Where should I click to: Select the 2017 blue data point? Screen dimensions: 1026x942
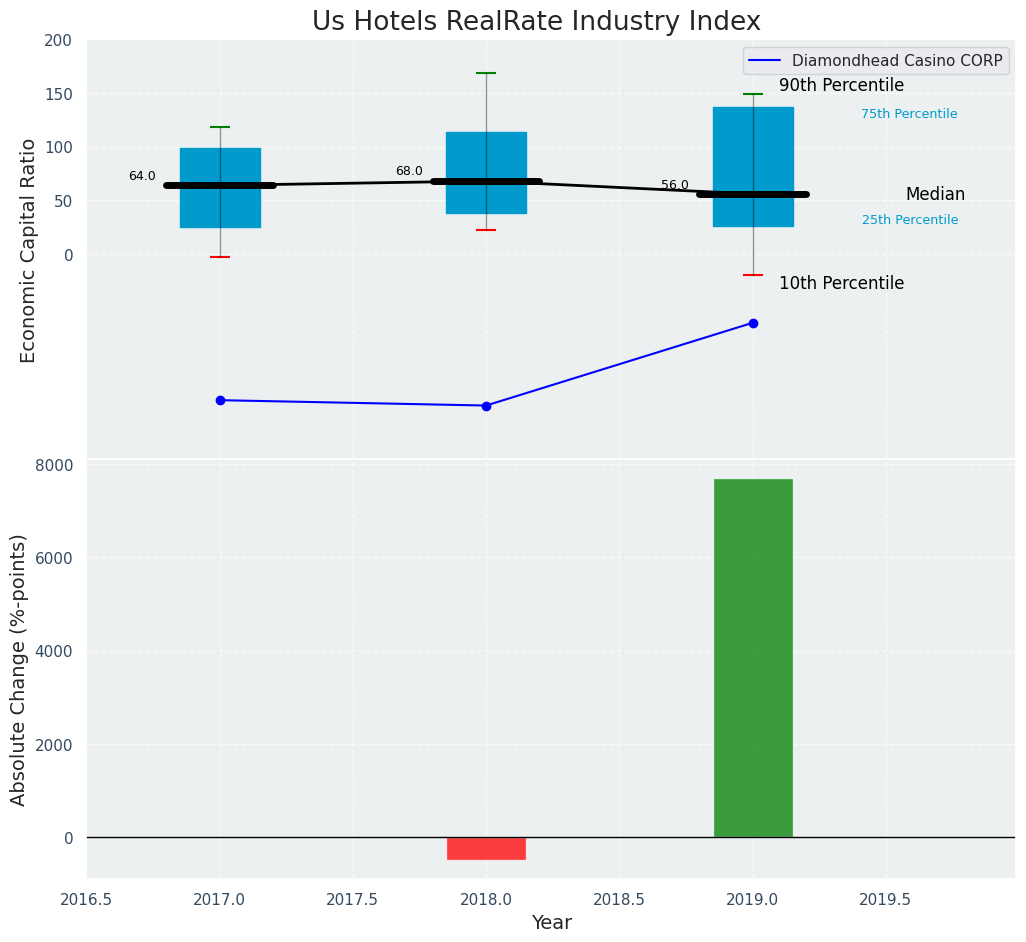coord(220,400)
